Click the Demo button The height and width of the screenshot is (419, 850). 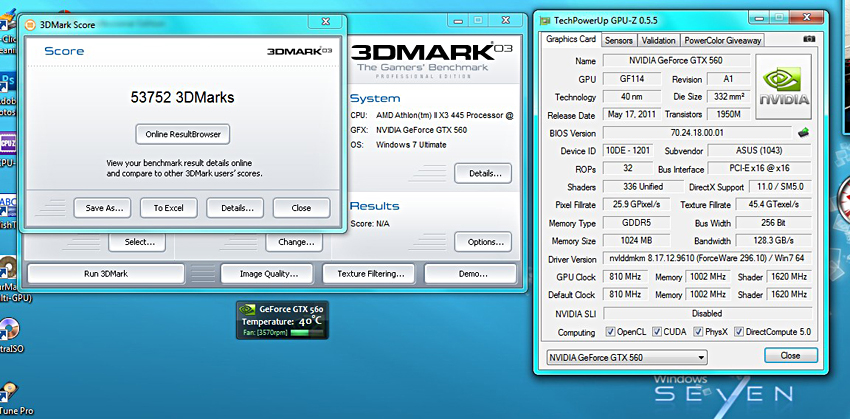coord(470,274)
